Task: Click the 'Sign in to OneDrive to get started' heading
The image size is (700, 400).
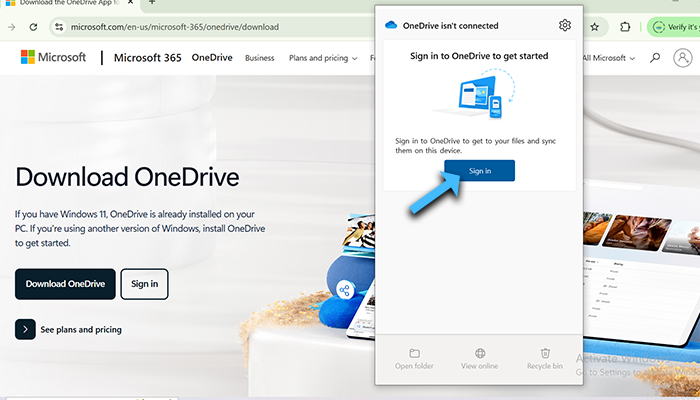Action: point(479,56)
